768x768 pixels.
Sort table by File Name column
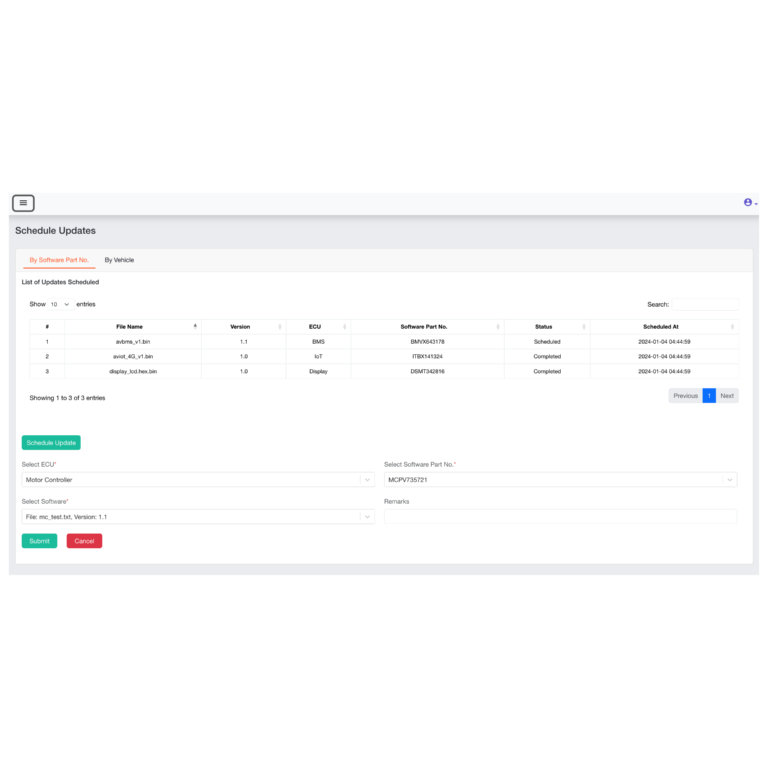pyautogui.click(x=130, y=327)
